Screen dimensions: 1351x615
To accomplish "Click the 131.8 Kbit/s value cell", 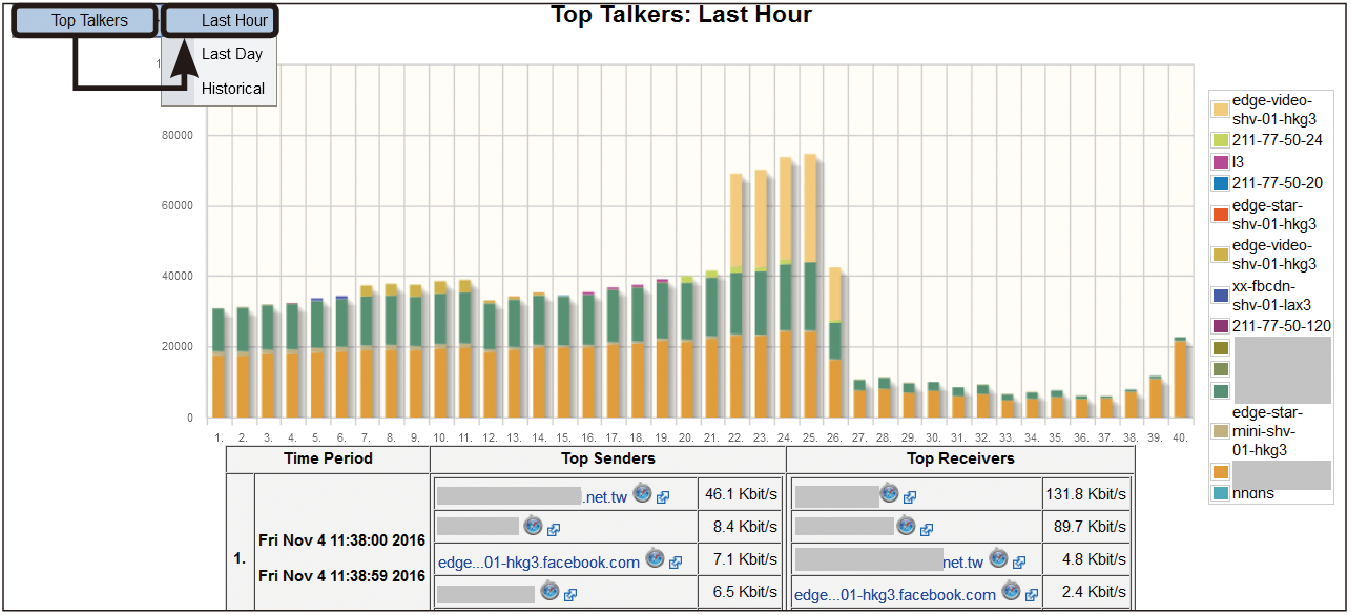I will [1087, 494].
